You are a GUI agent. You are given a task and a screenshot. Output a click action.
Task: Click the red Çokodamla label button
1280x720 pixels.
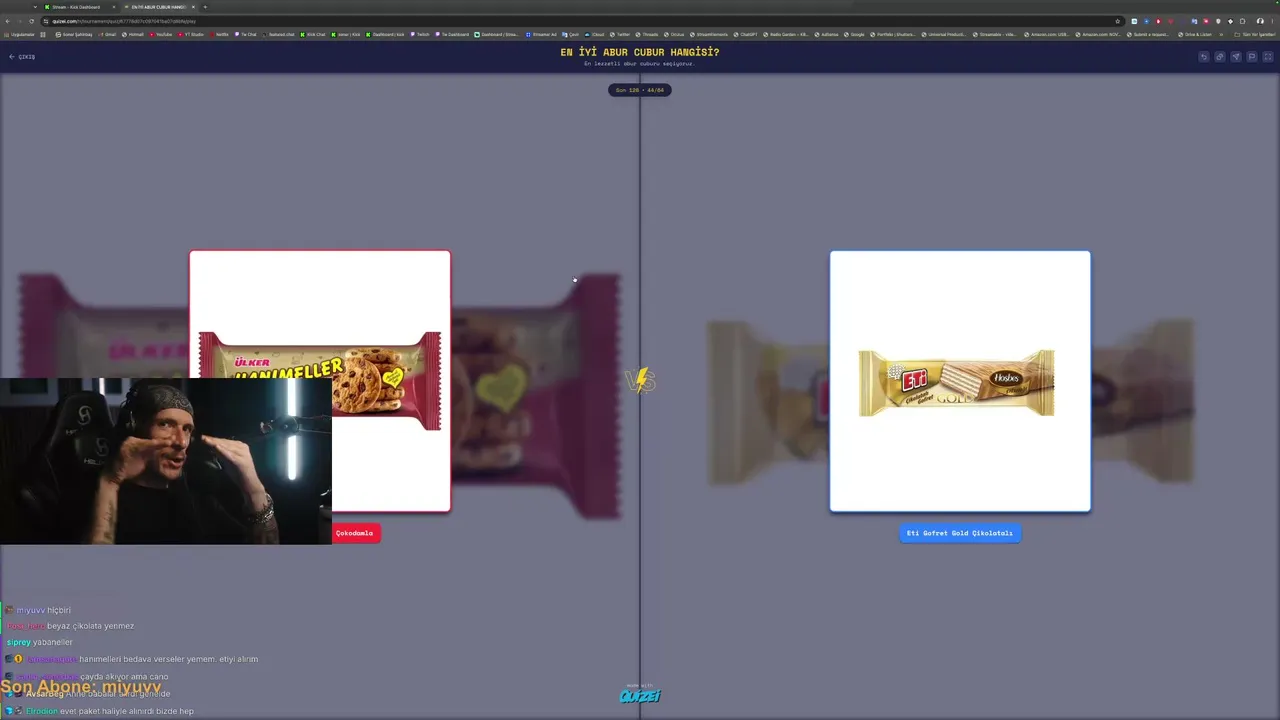(x=355, y=533)
